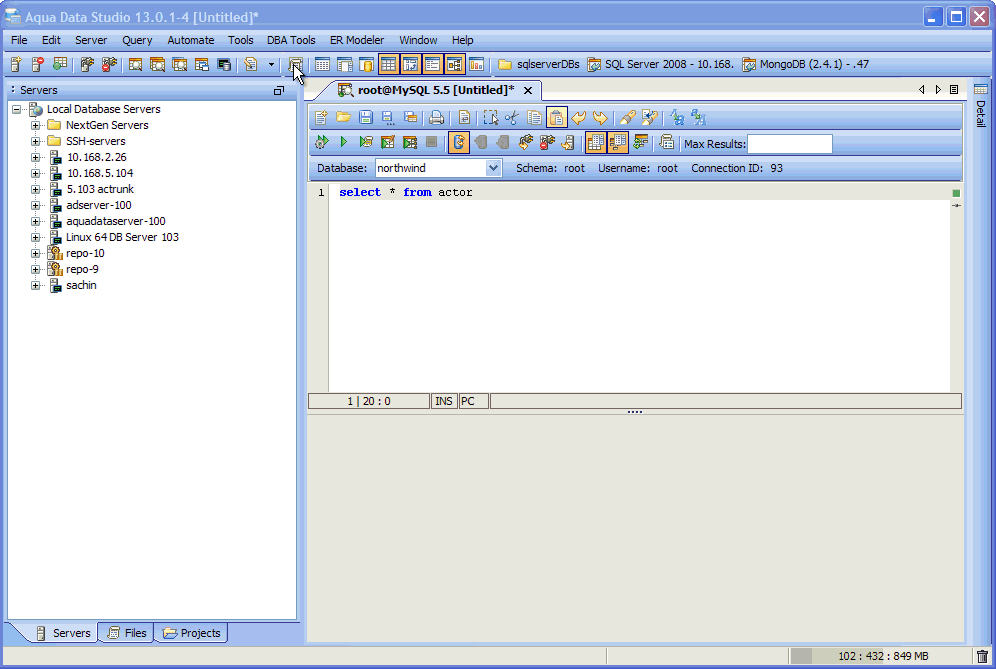The image size is (996, 669).
Task: Click the Register Server toolbar icon
Action: [x=16, y=64]
